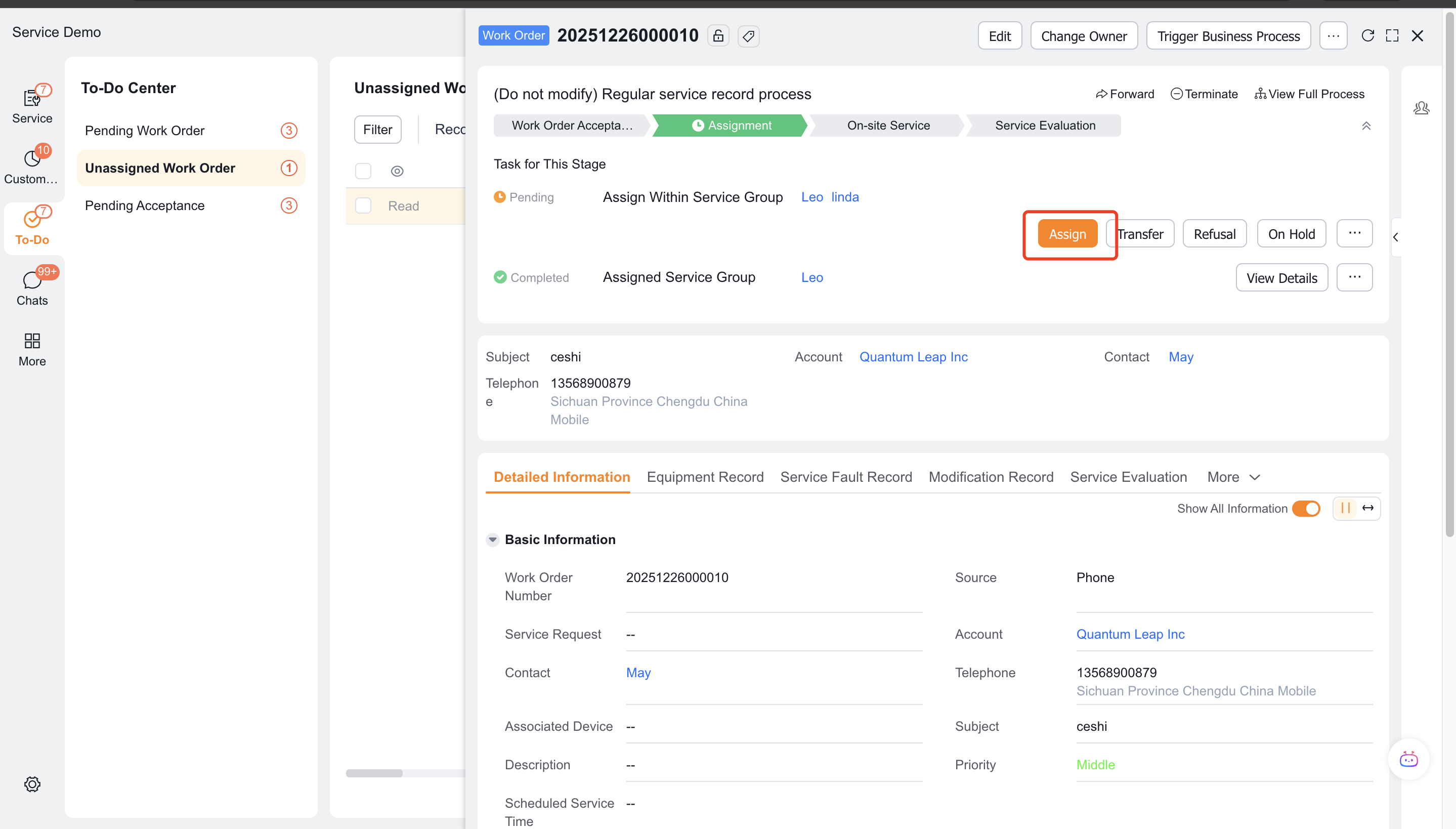Click View Details for completed task
The height and width of the screenshot is (829, 1456).
1281,277
